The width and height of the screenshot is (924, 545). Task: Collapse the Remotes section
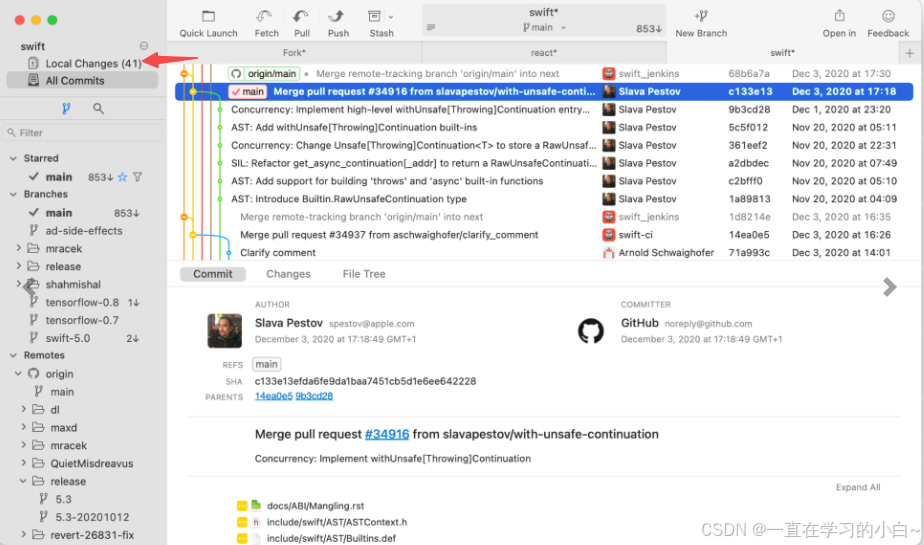(14, 355)
